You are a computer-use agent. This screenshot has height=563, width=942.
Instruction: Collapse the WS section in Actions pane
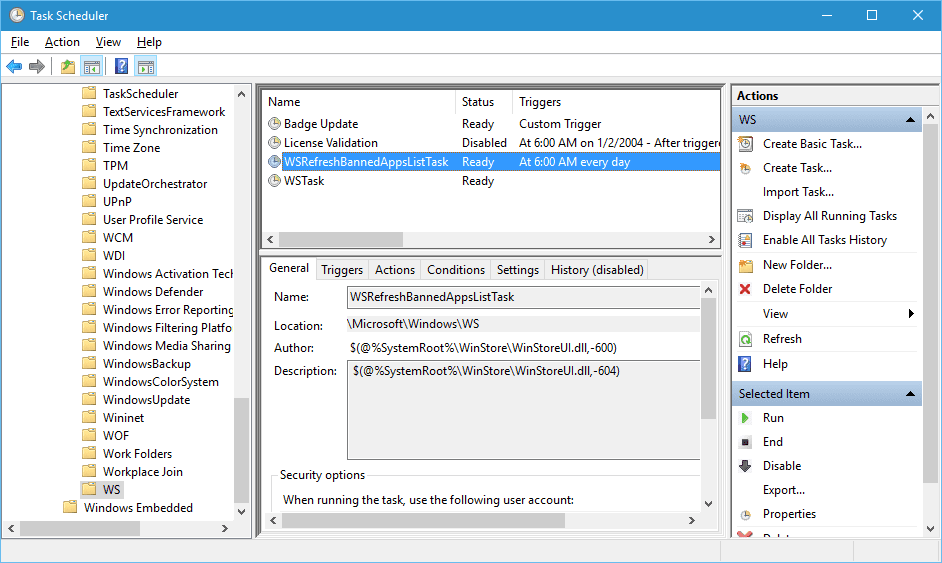click(910, 120)
